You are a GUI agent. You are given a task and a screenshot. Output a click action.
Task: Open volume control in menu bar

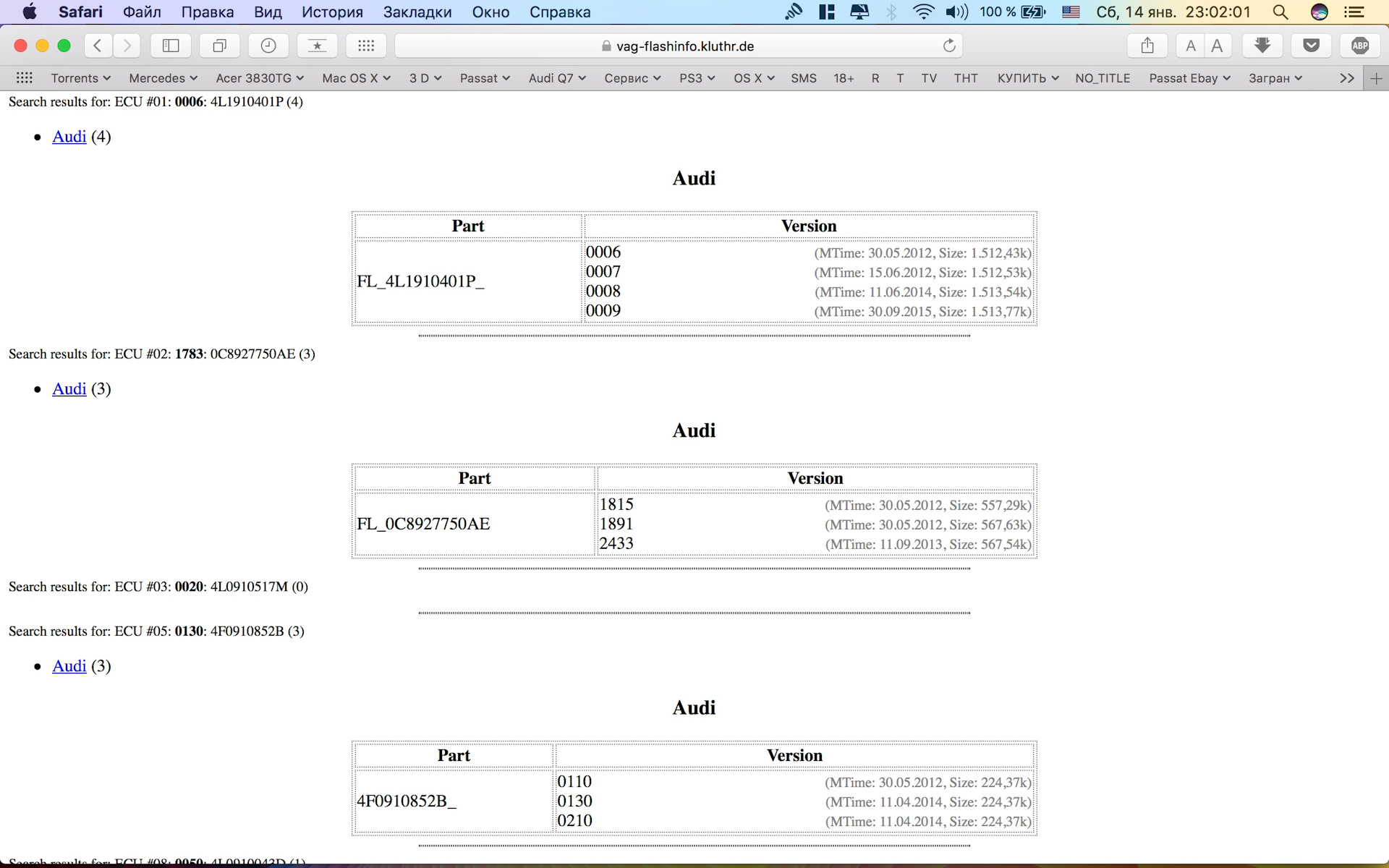point(956,12)
